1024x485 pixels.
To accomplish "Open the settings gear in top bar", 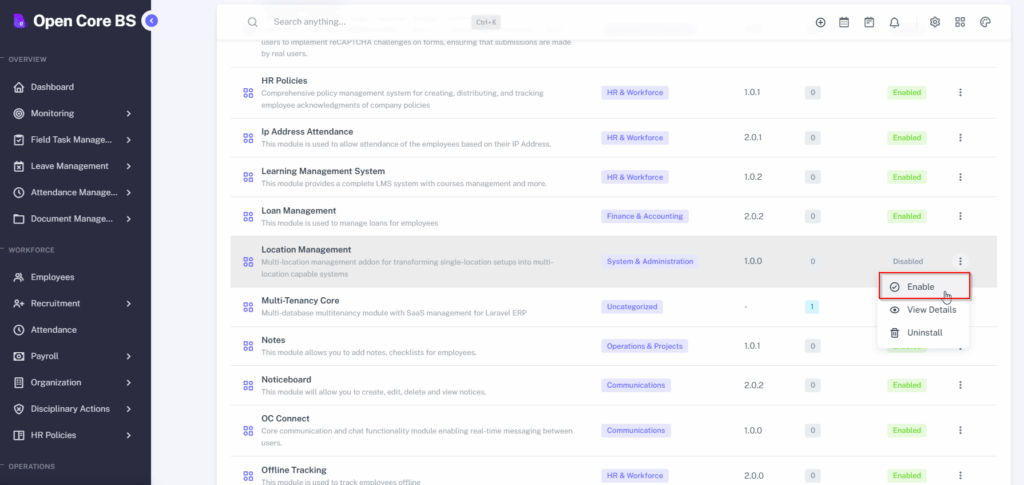I will [x=935, y=22].
